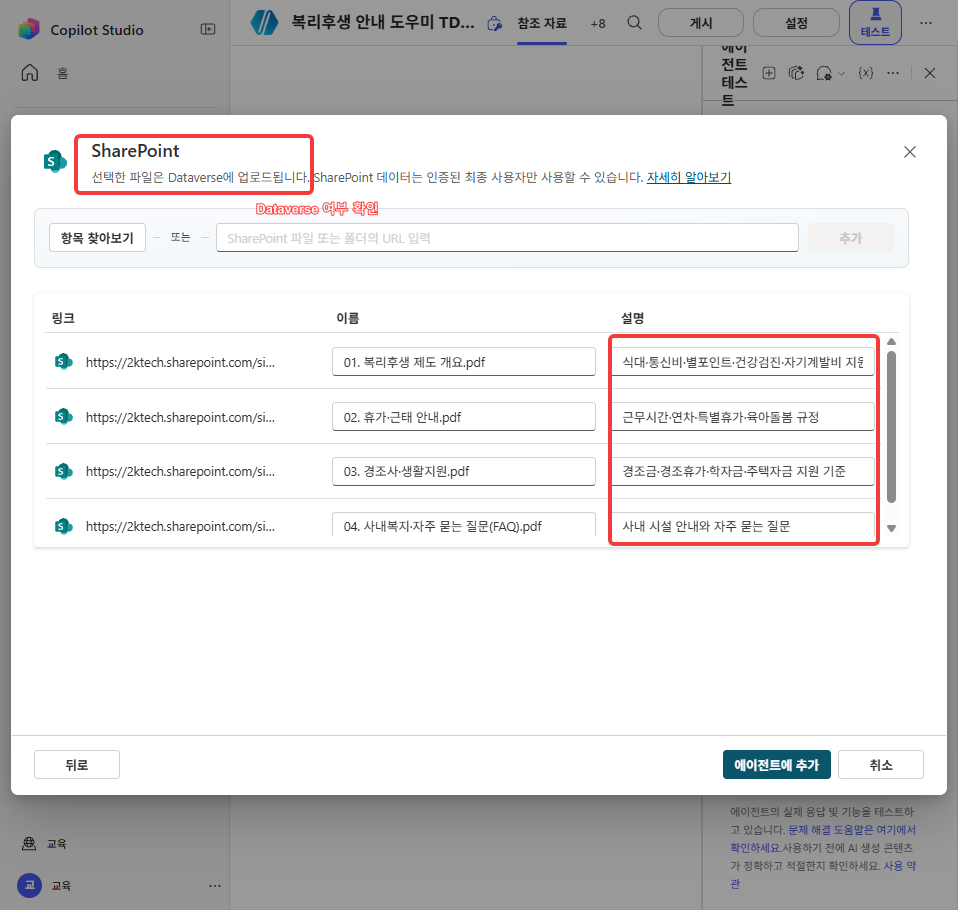Click the scroll up arrow in file list
Image resolution: width=958 pixels, height=910 pixels.
click(x=891, y=342)
